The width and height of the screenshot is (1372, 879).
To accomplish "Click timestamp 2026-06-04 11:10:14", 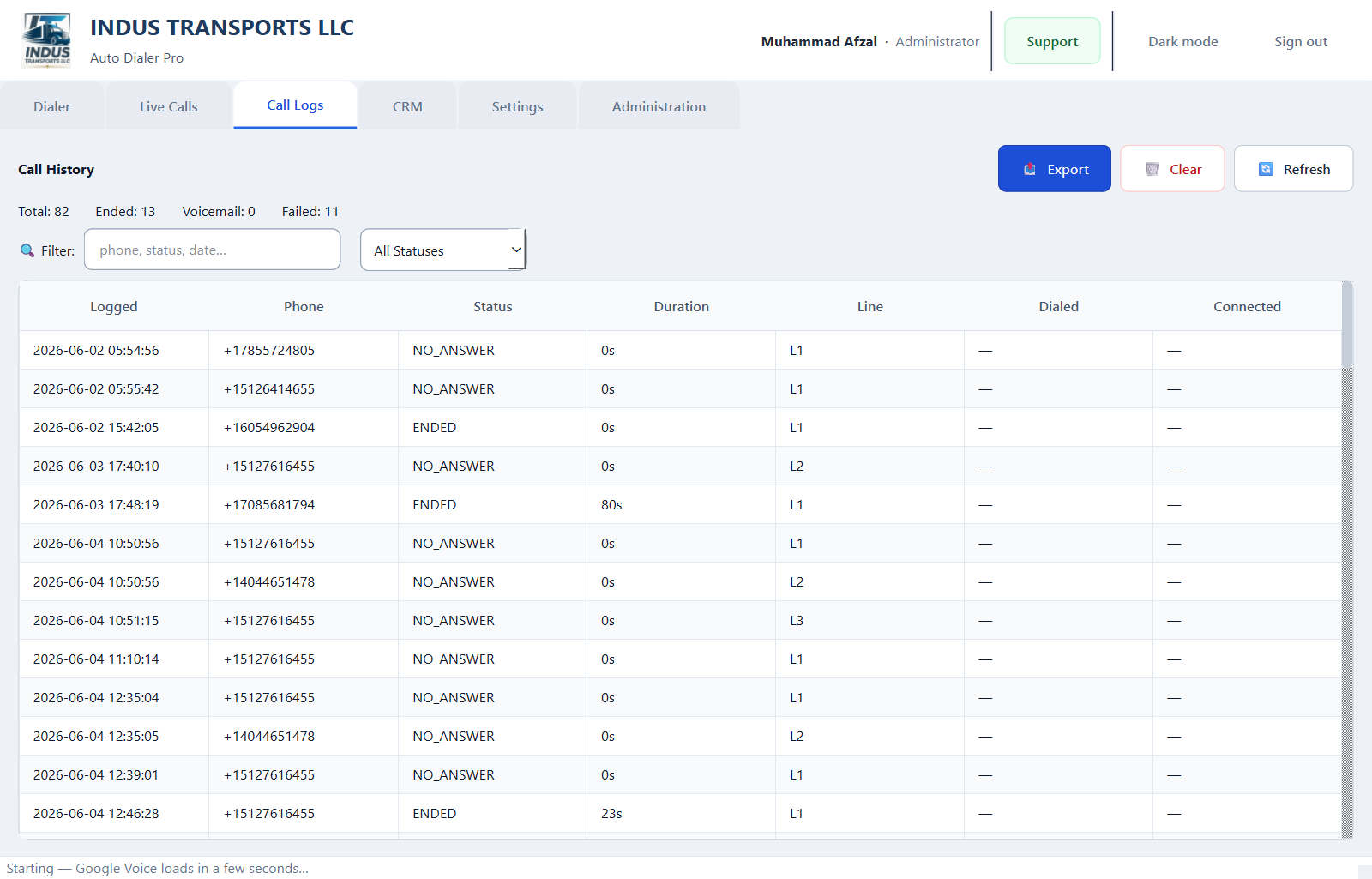I will 96,659.
